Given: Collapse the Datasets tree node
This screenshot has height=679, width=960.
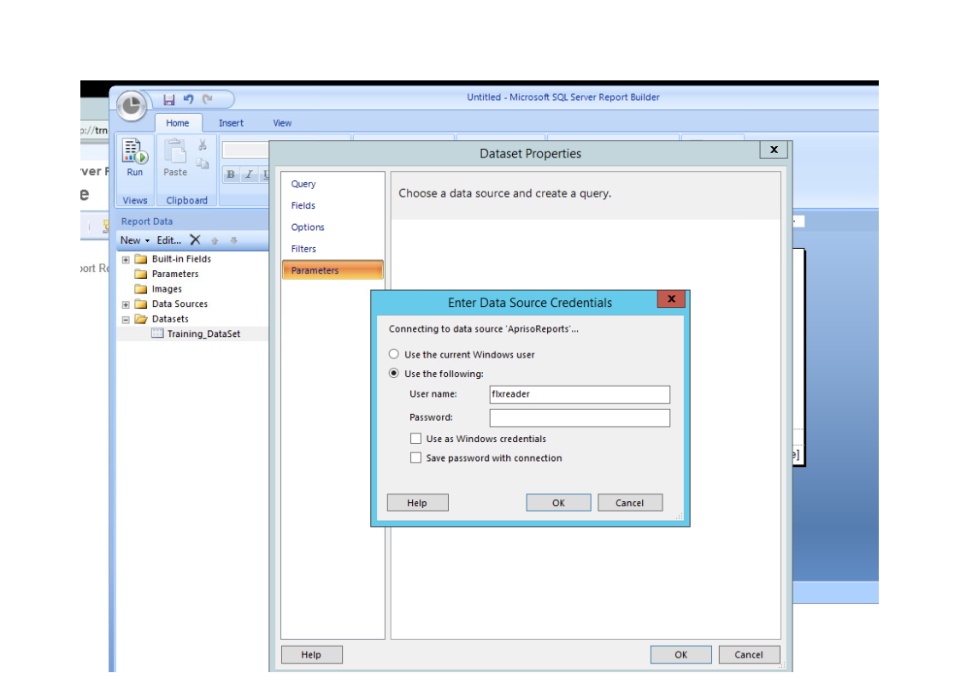Looking at the screenshot, I should tap(126, 320).
